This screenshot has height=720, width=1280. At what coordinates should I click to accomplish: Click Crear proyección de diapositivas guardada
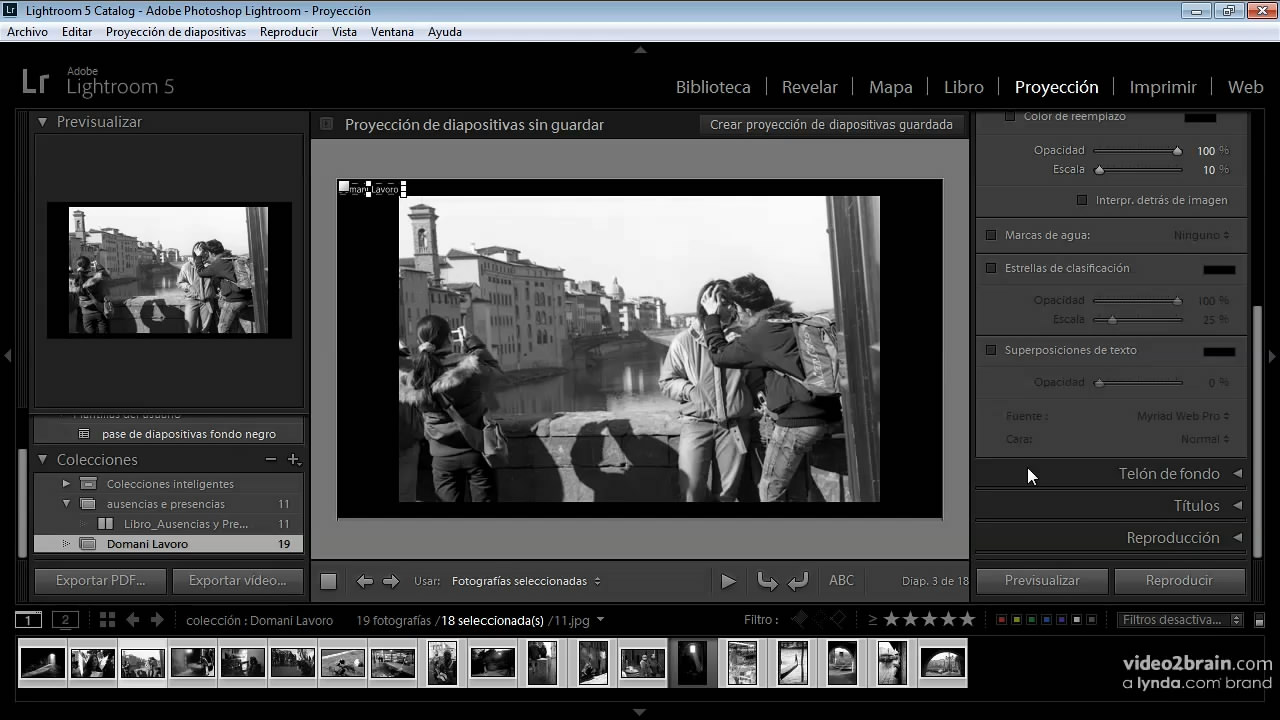pyautogui.click(x=831, y=125)
